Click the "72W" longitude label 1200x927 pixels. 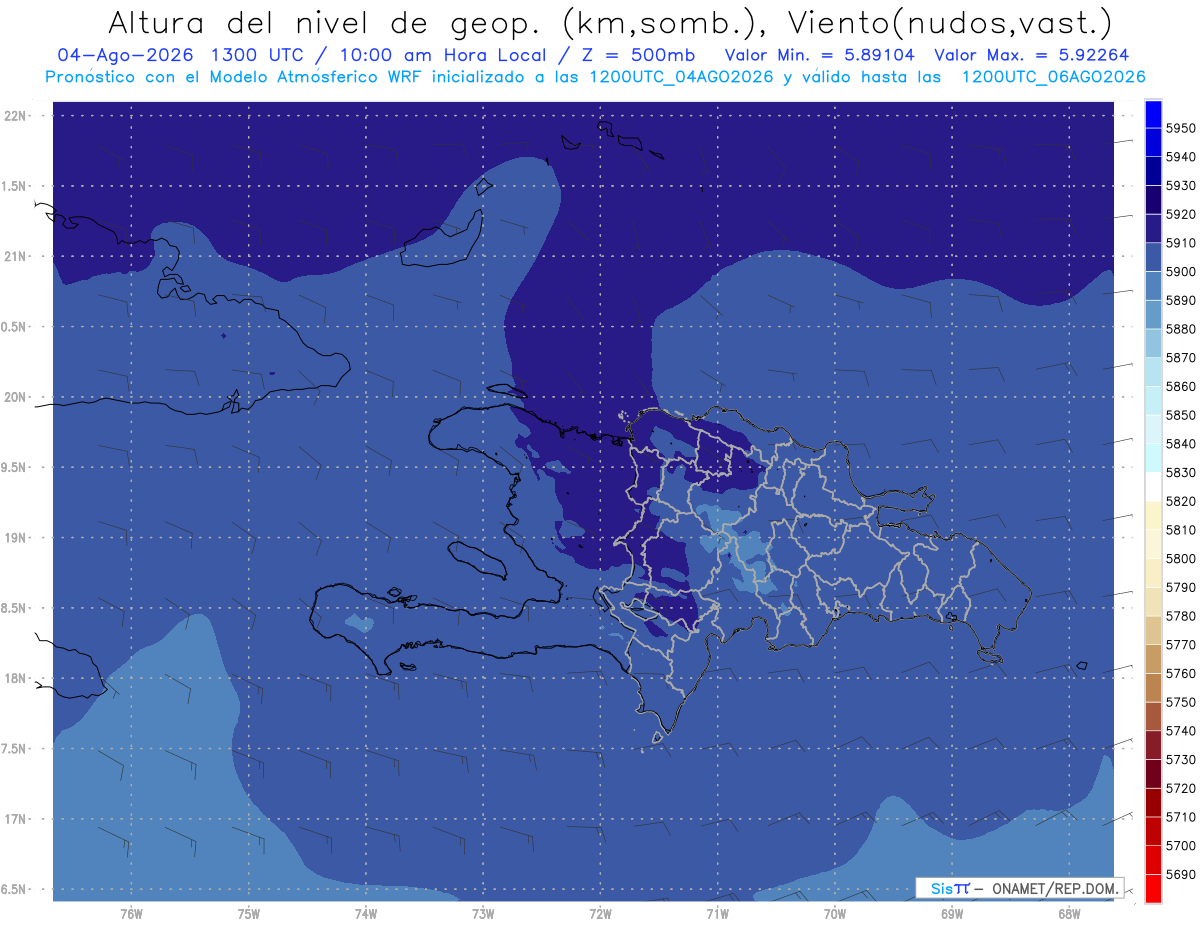(601, 914)
